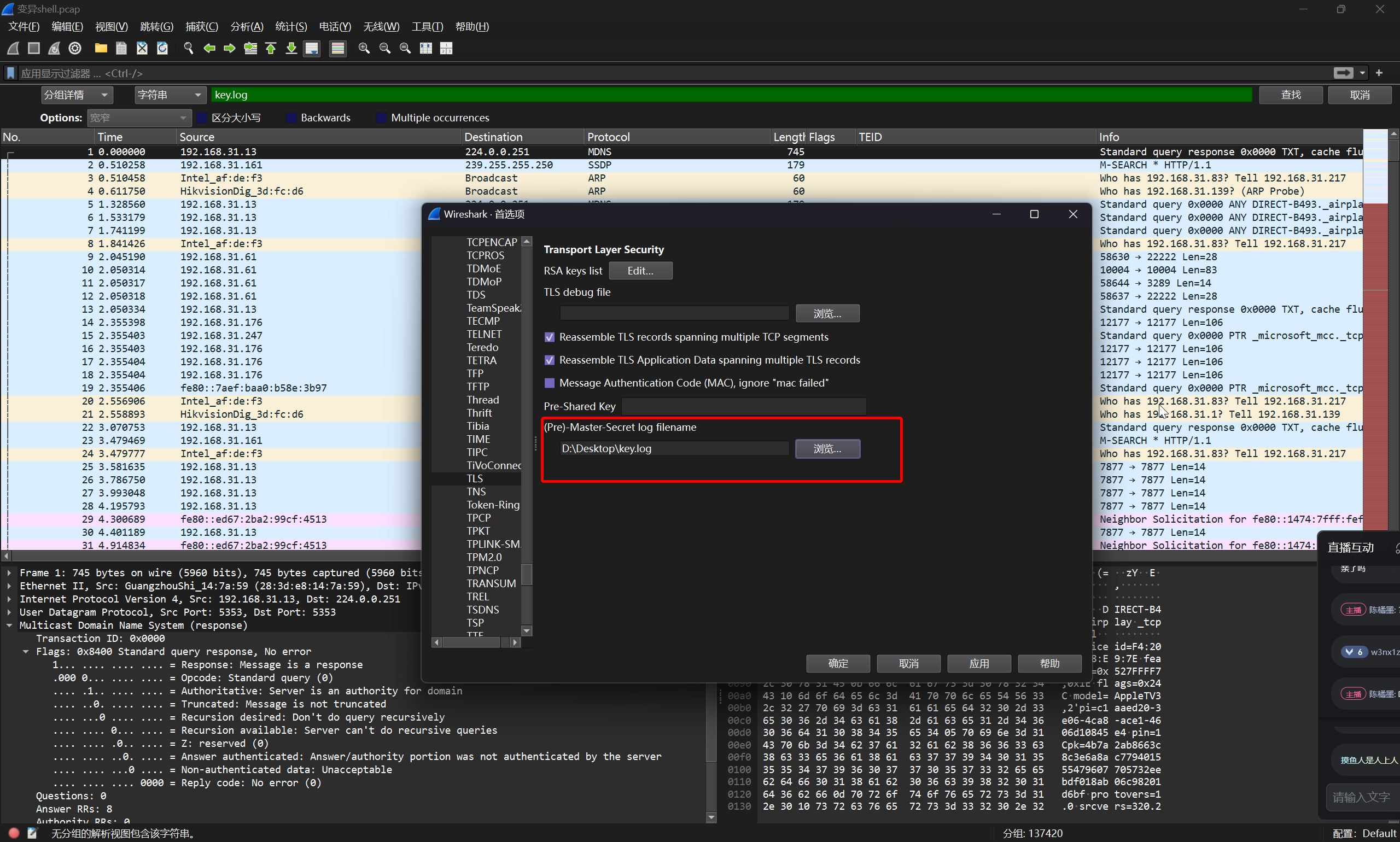
Task: Reload the capture file
Action: click(x=162, y=48)
